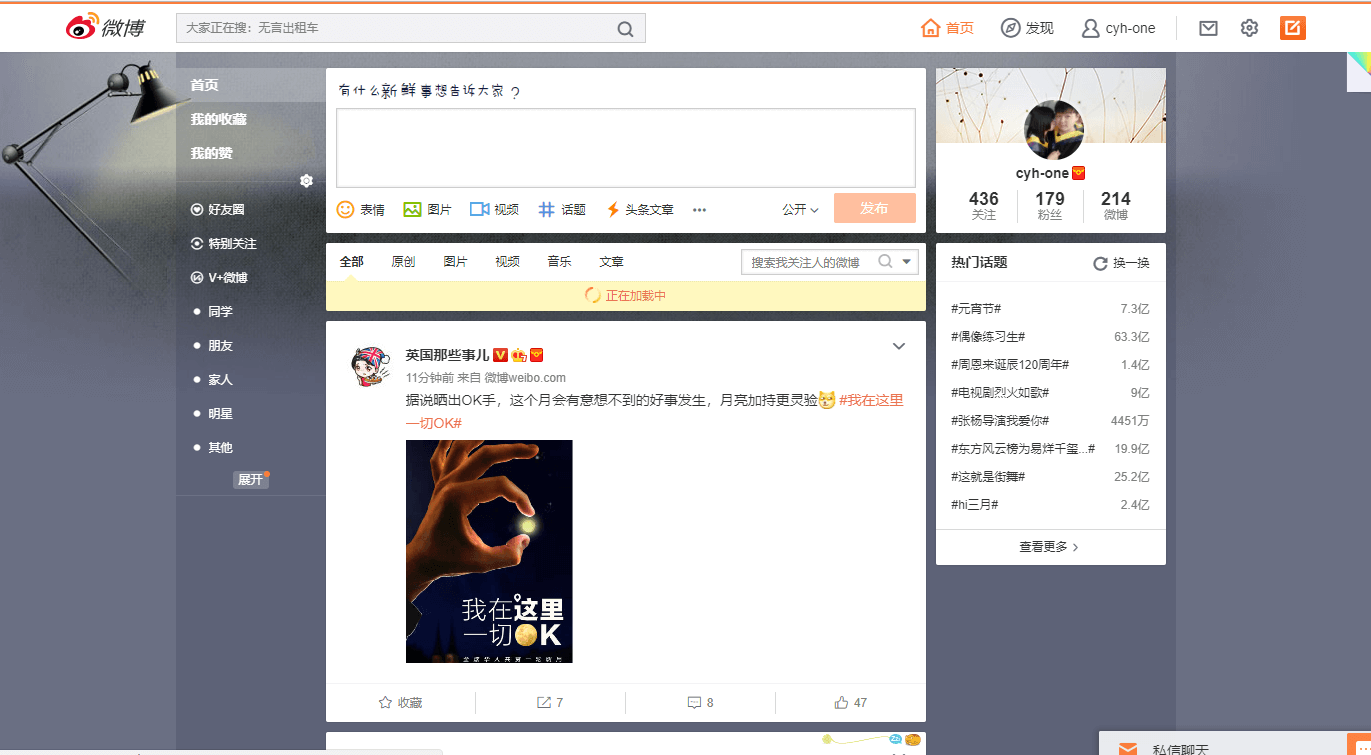Click the search magnifier icon in top bar
The height and width of the screenshot is (755, 1371).
625,29
